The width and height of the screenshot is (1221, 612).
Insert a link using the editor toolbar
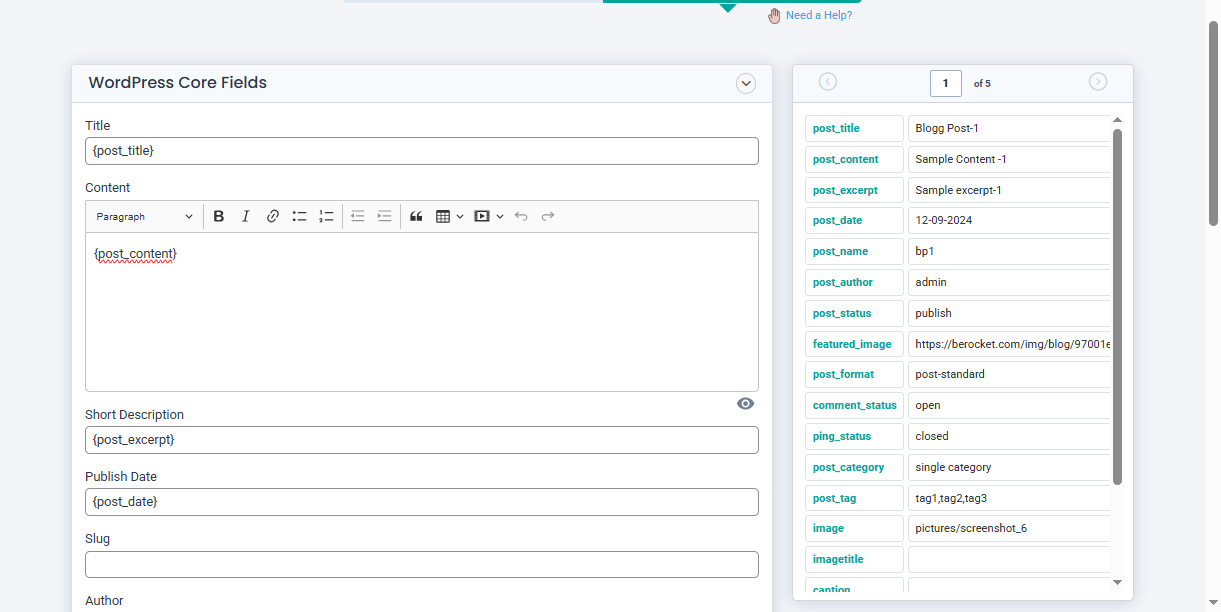point(272,216)
